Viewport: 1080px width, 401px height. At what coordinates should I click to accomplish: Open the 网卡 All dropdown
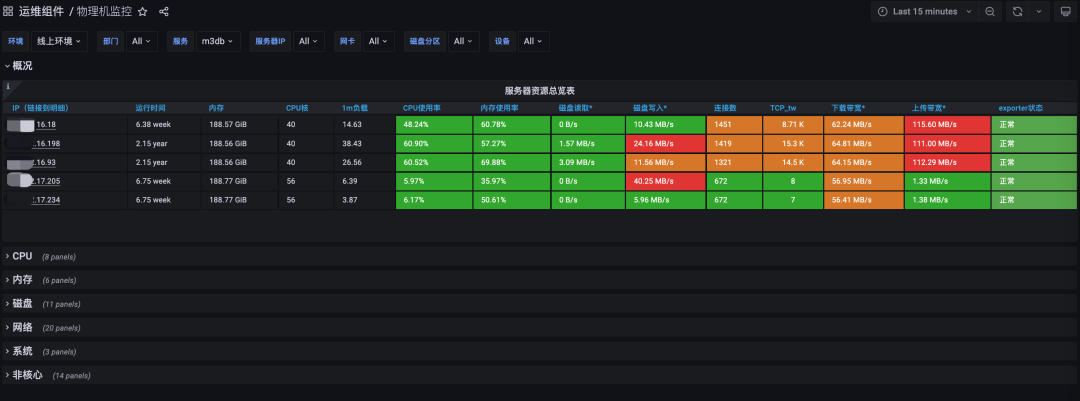[x=379, y=41]
